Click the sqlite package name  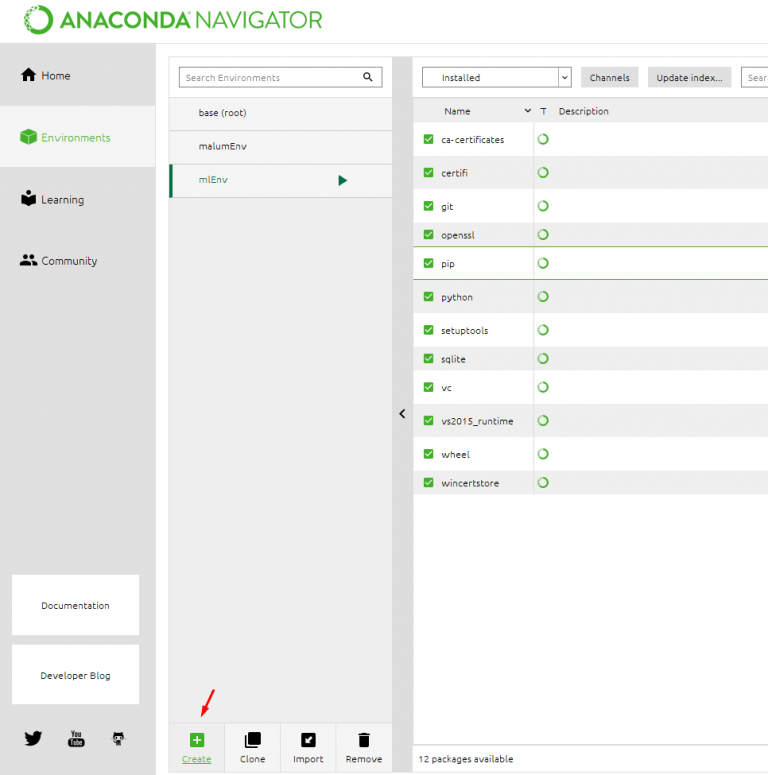click(453, 359)
